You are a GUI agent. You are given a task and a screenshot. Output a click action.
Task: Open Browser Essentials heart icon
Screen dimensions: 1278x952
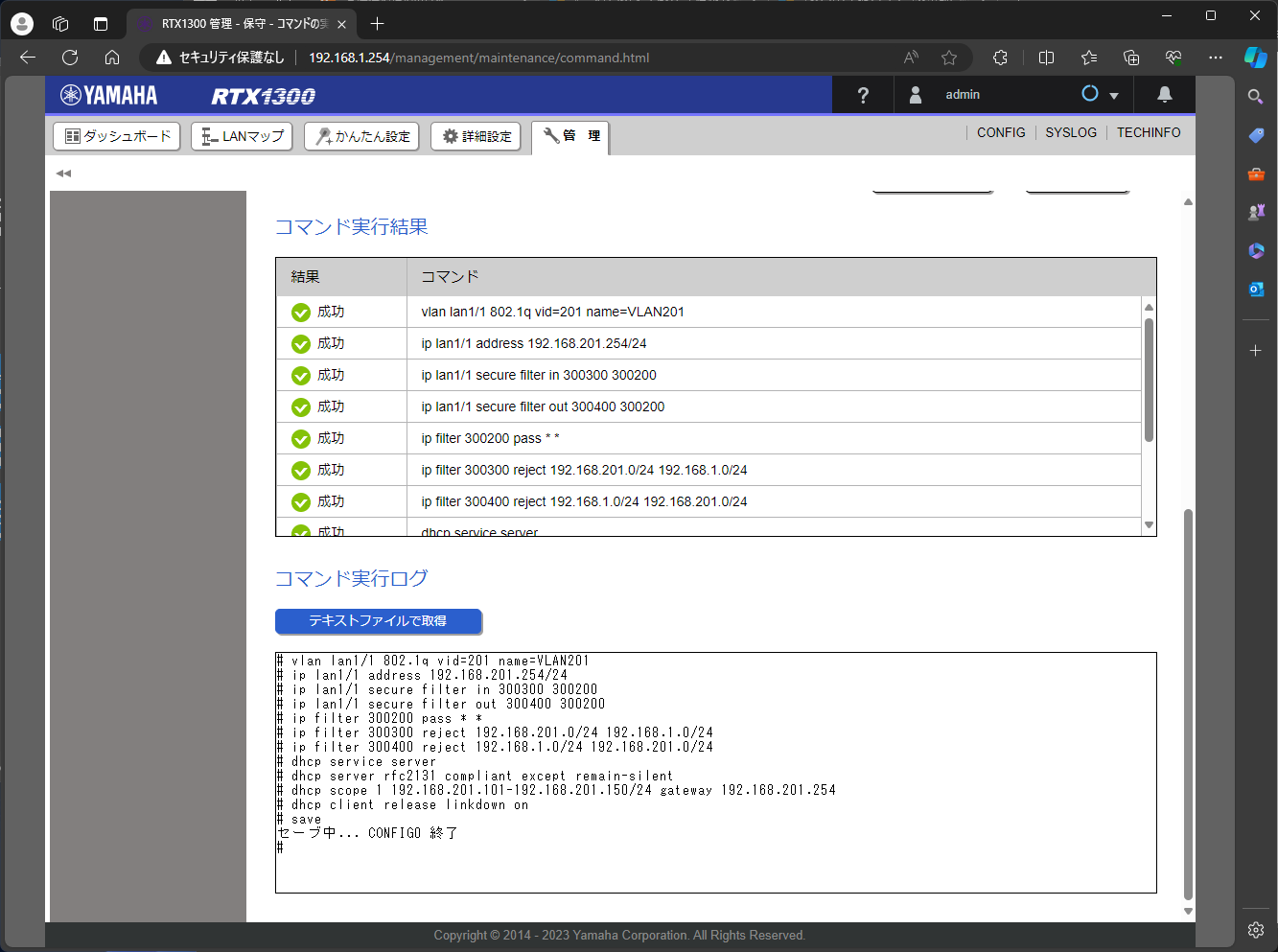[x=1173, y=58]
